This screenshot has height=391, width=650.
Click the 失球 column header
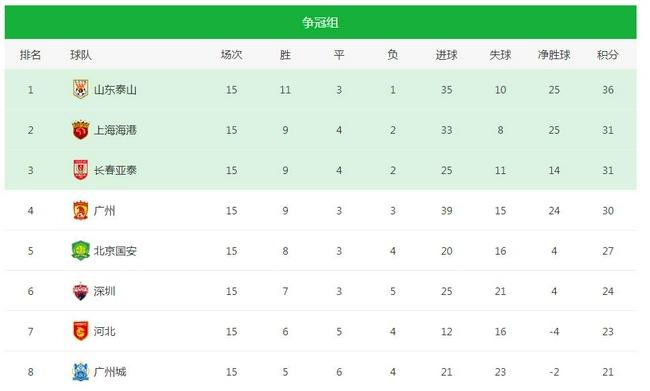[x=500, y=55]
